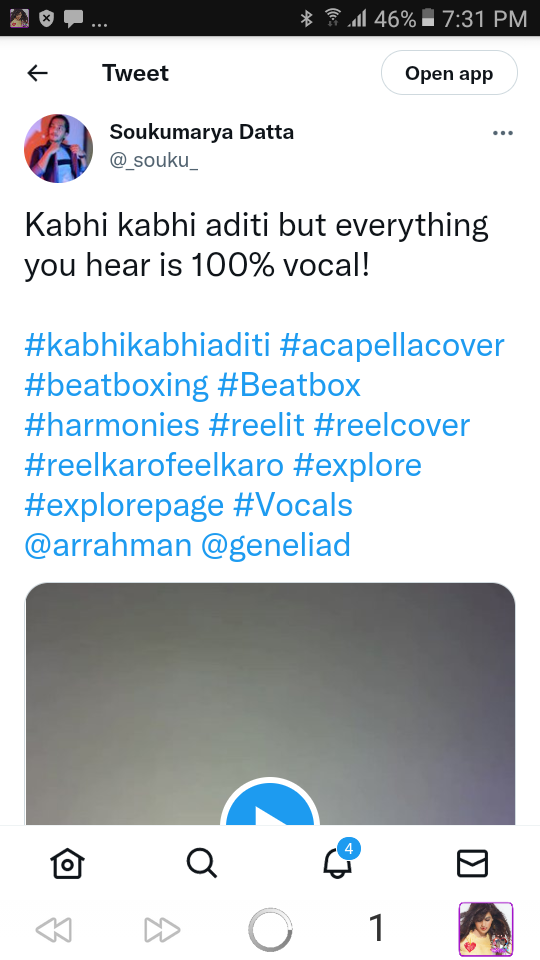Screen dimensions: 540x960
Task: Open the @_souku_ handle
Action: coord(154,160)
